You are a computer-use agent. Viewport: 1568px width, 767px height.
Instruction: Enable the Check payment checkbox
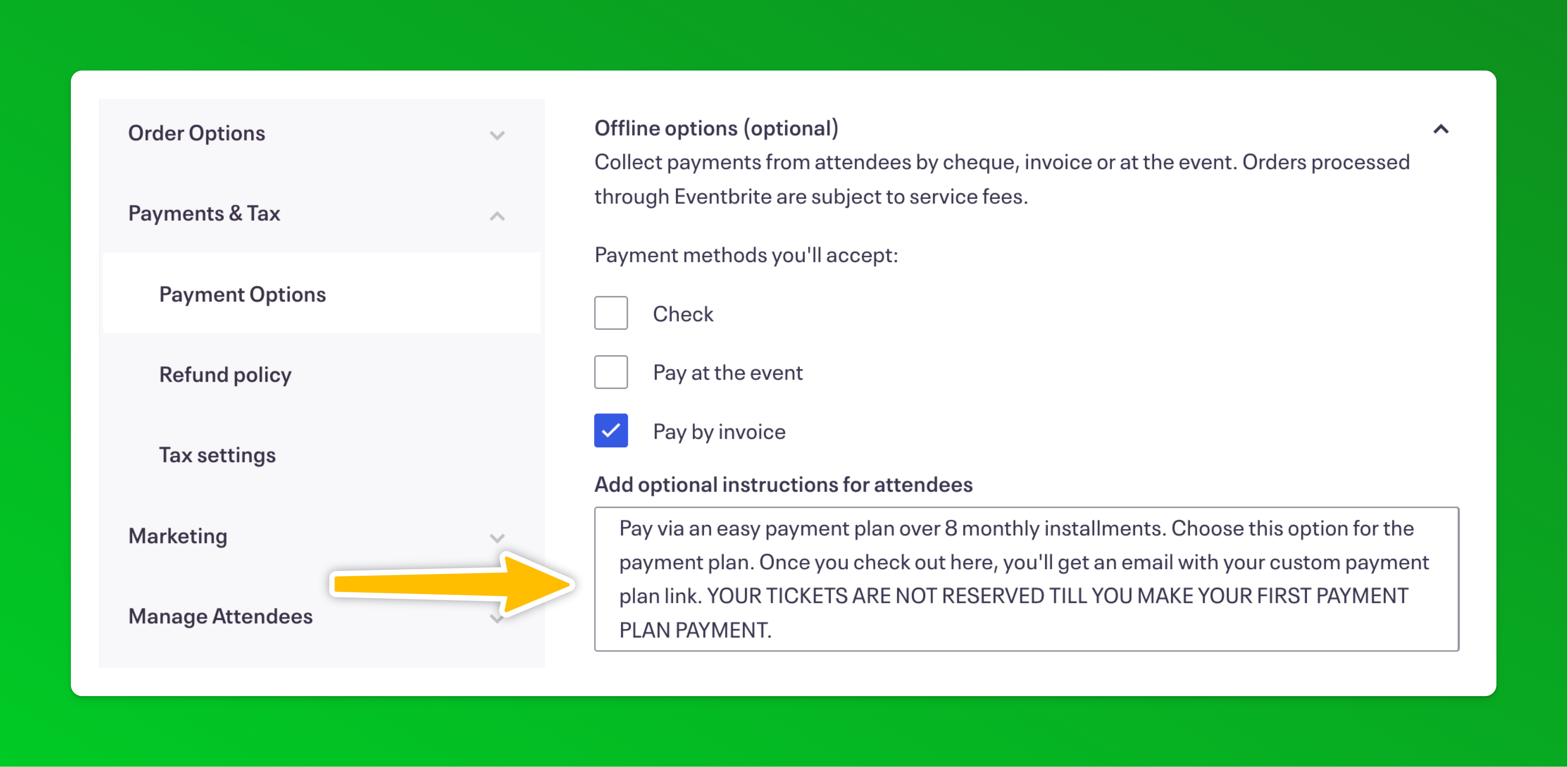pyautogui.click(x=610, y=313)
